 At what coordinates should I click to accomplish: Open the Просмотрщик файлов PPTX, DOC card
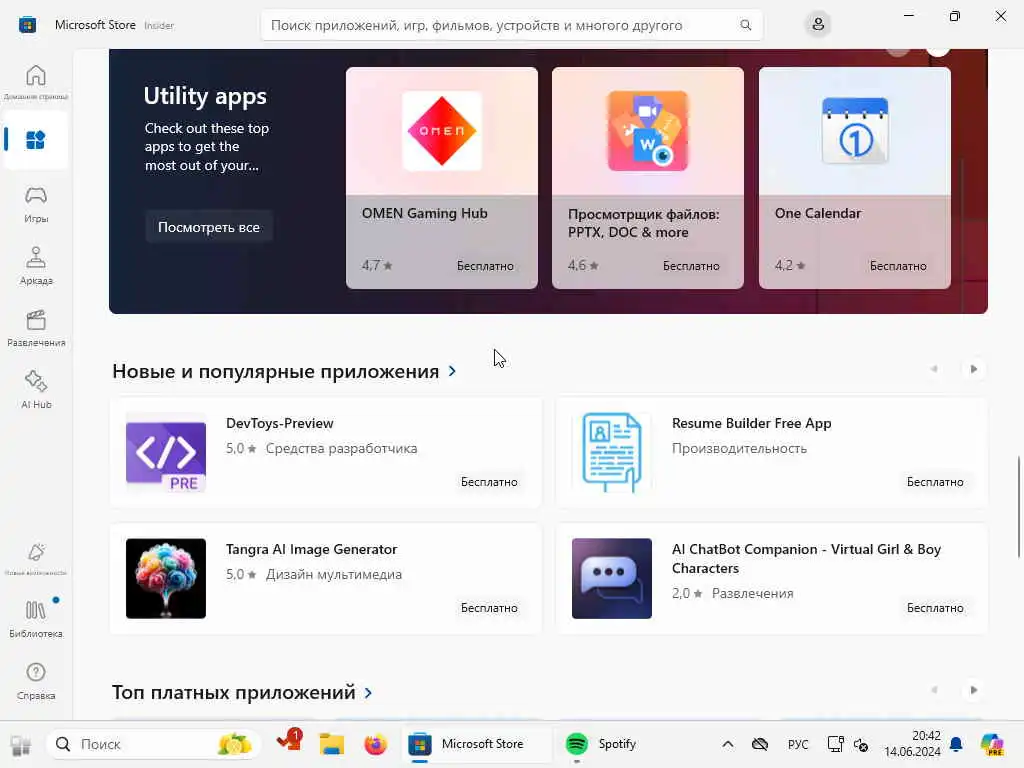pyautogui.click(x=648, y=178)
